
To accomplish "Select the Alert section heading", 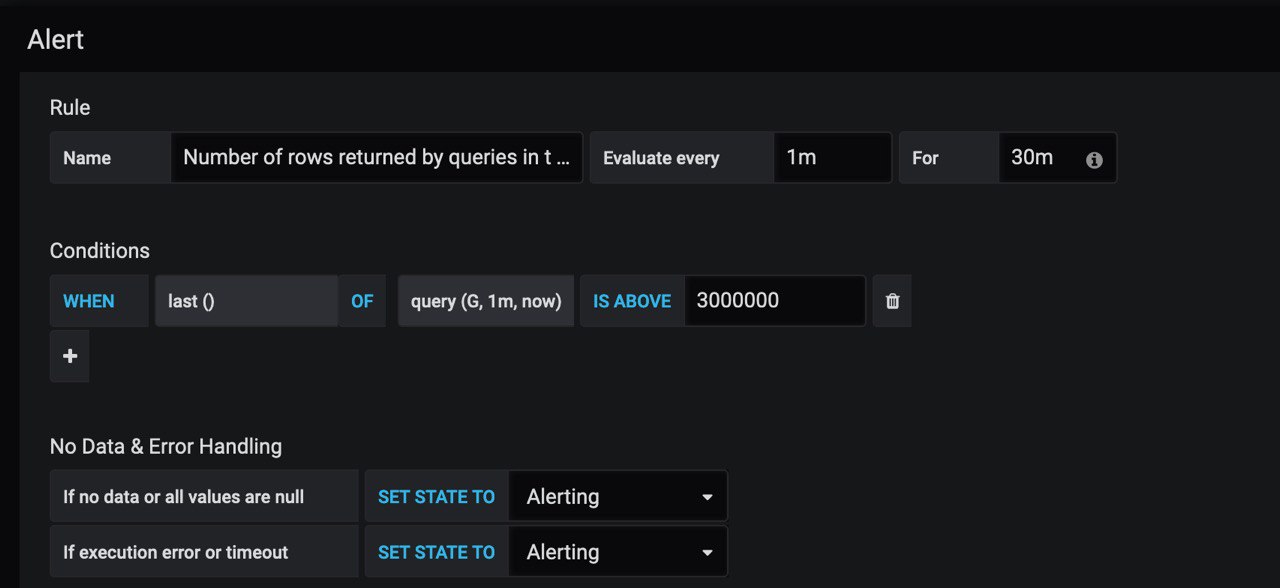I will (x=56, y=40).
